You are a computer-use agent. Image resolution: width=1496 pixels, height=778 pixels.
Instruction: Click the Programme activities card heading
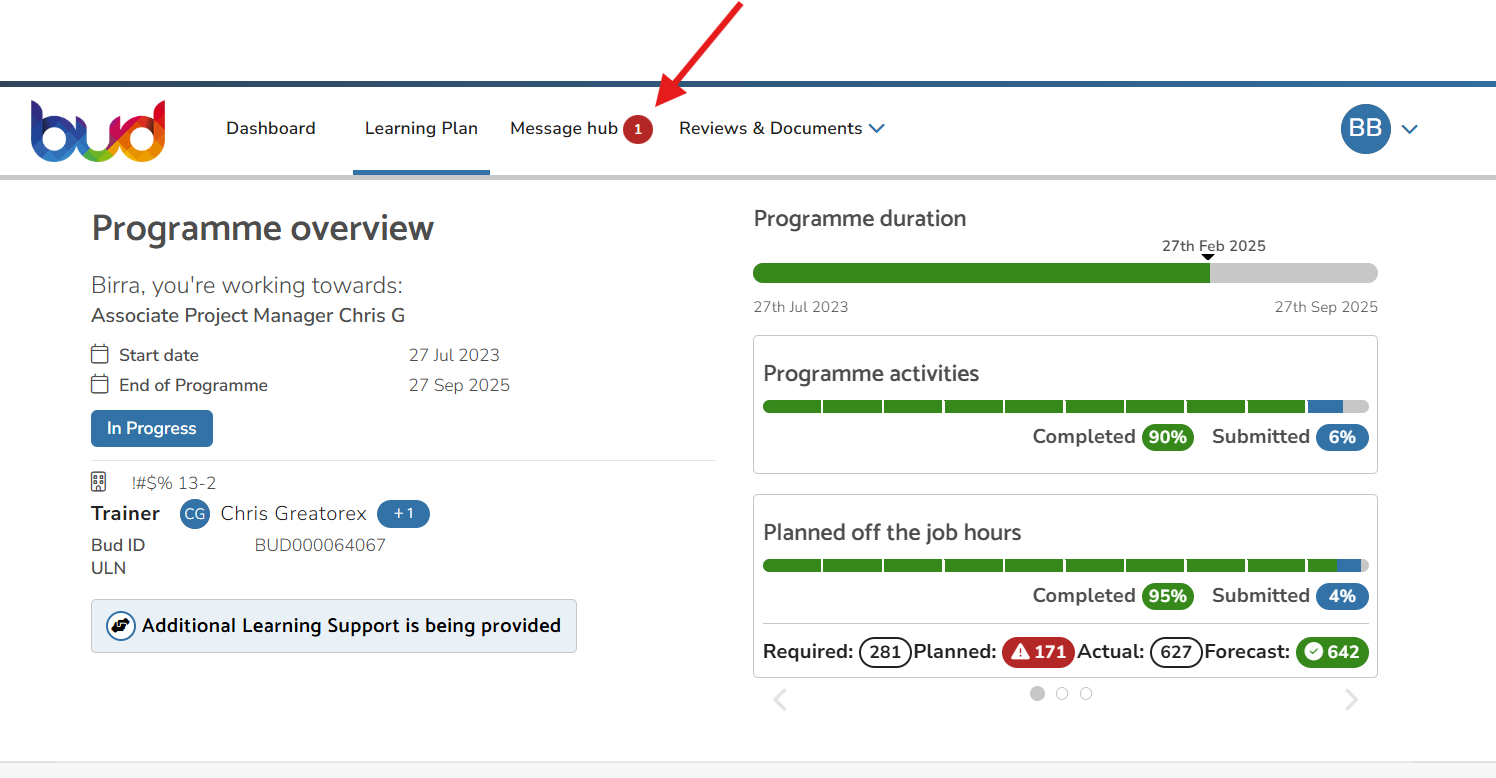[871, 374]
